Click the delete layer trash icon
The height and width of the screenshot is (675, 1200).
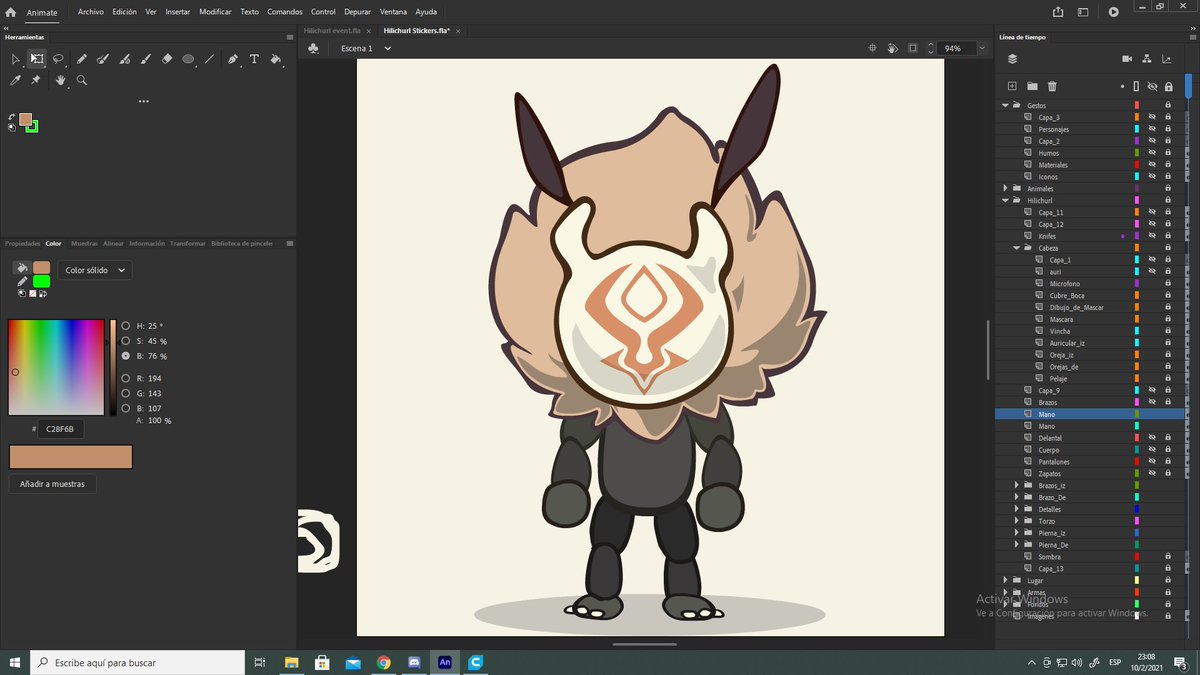point(1052,87)
